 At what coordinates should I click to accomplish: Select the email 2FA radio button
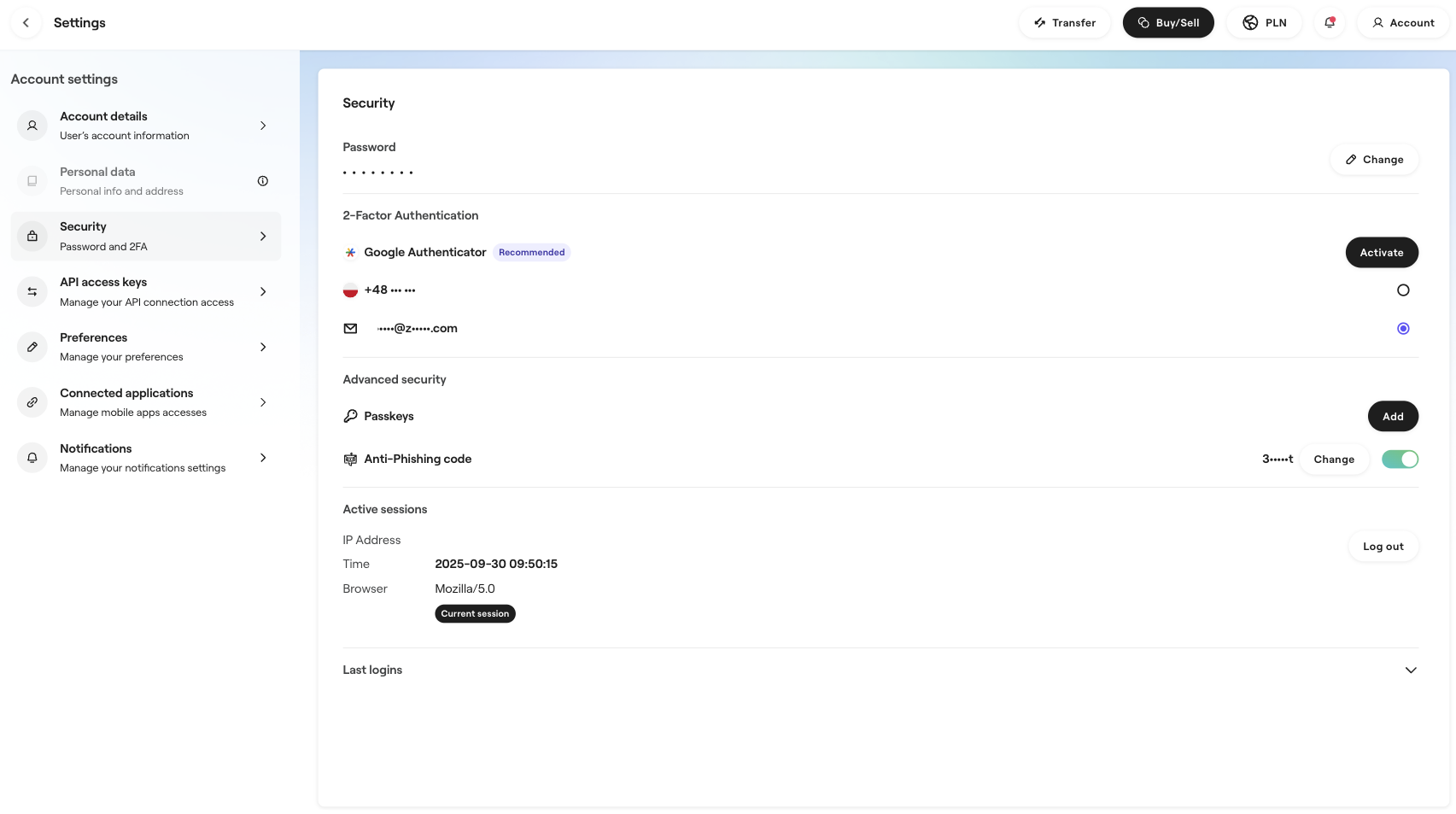tap(1403, 328)
